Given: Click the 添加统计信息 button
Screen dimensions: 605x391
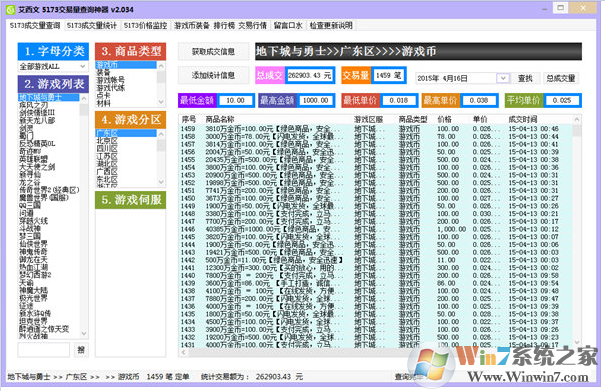Looking at the screenshot, I should coord(213,75).
